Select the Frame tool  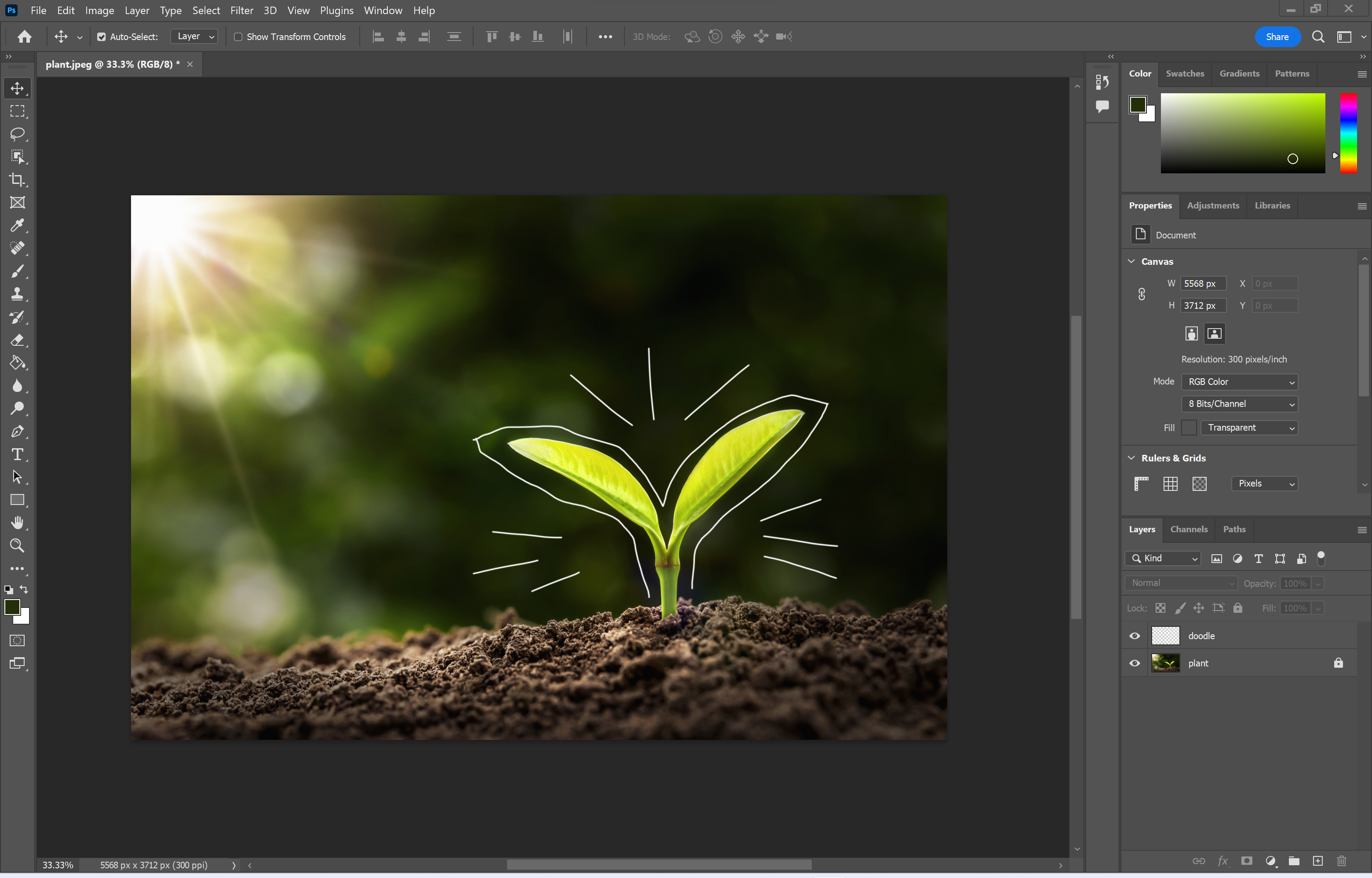(x=17, y=202)
